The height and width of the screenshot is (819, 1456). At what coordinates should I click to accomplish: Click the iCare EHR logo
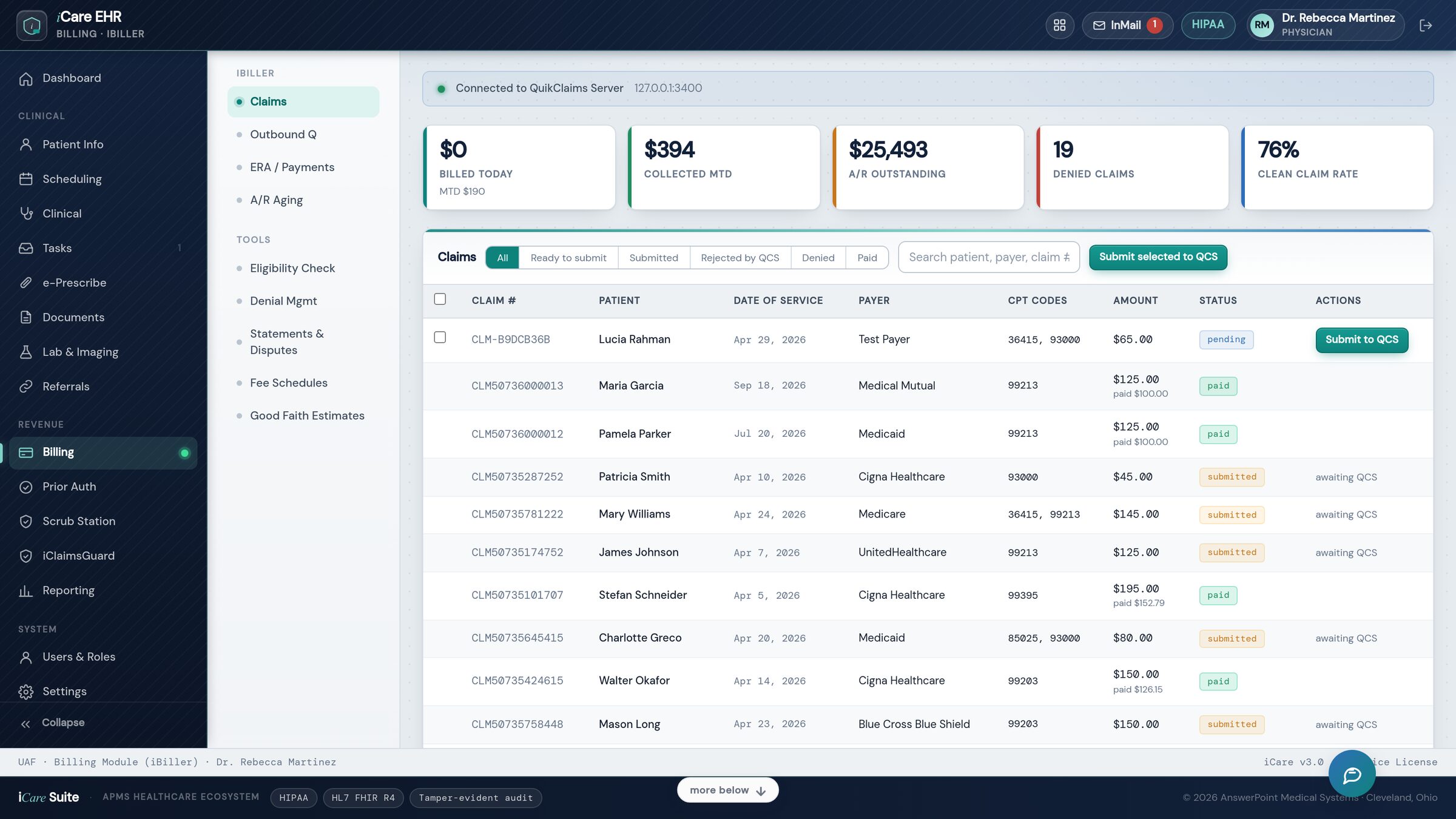pyautogui.click(x=32, y=25)
